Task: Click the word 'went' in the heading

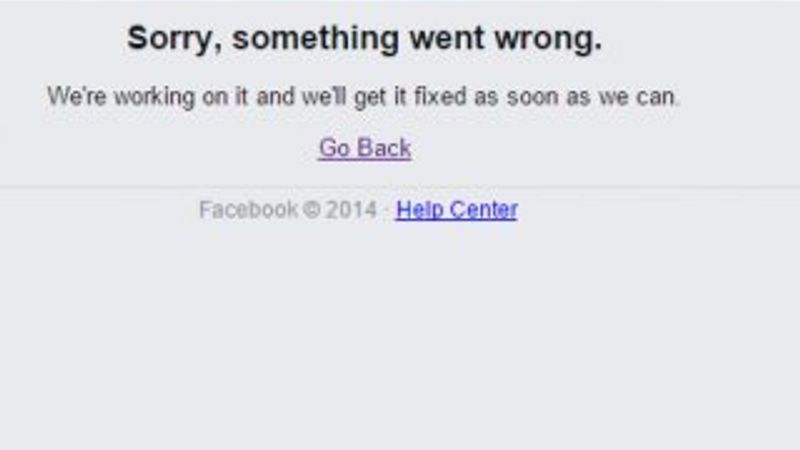Action: pyautogui.click(x=447, y=39)
